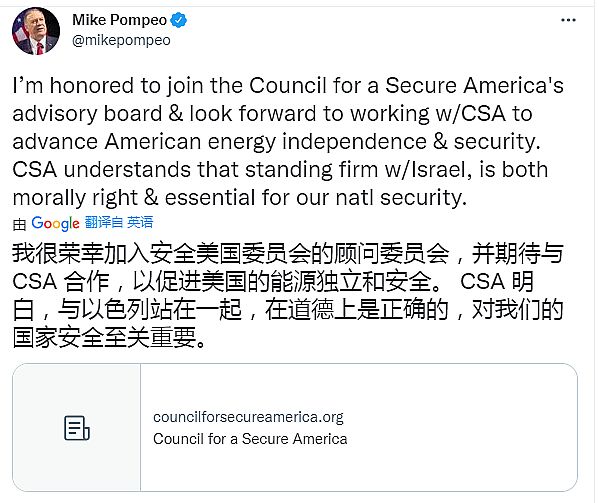Click the display name Mike Pompeo

pyautogui.click(x=120, y=20)
